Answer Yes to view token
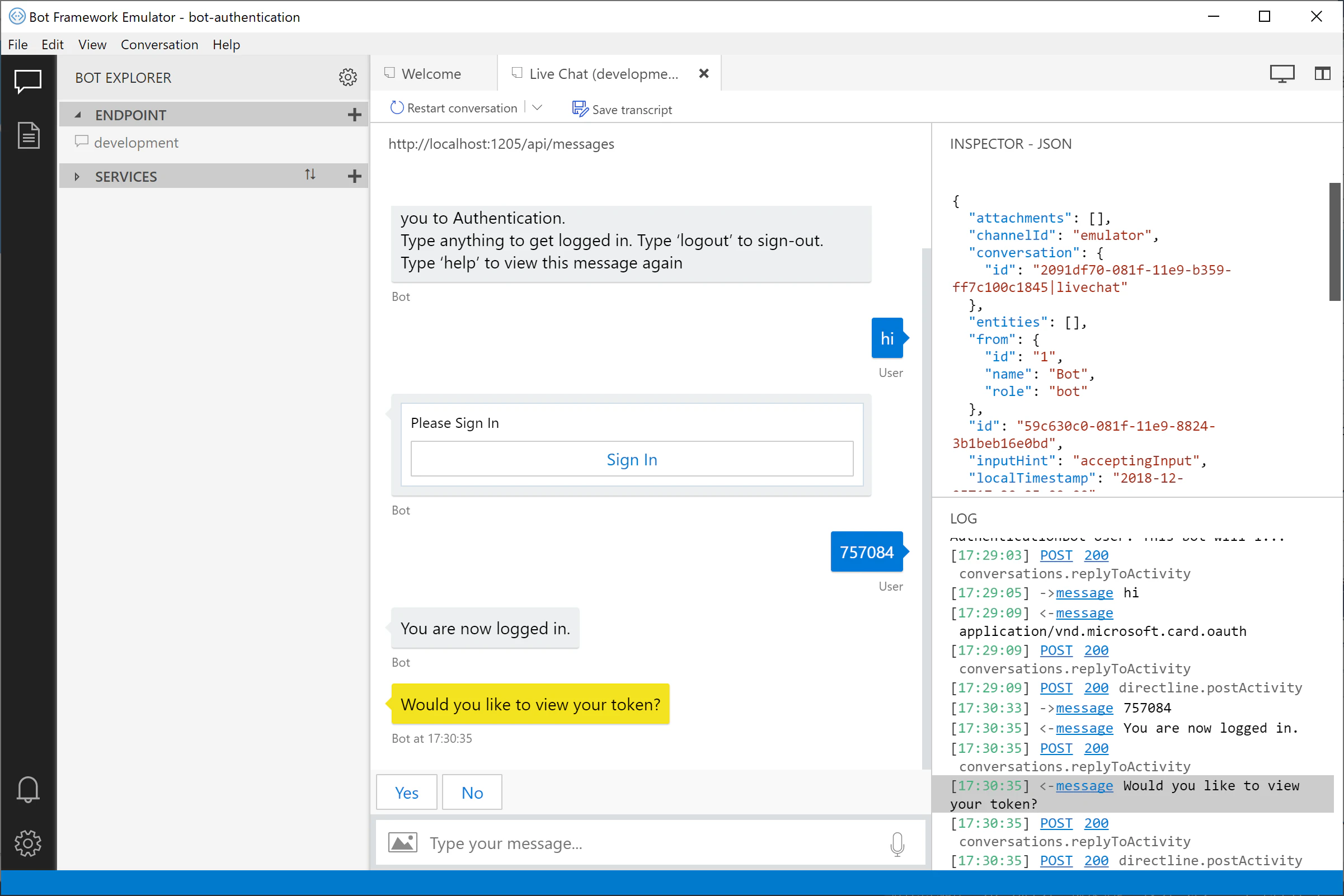The image size is (1344, 896). [406, 792]
